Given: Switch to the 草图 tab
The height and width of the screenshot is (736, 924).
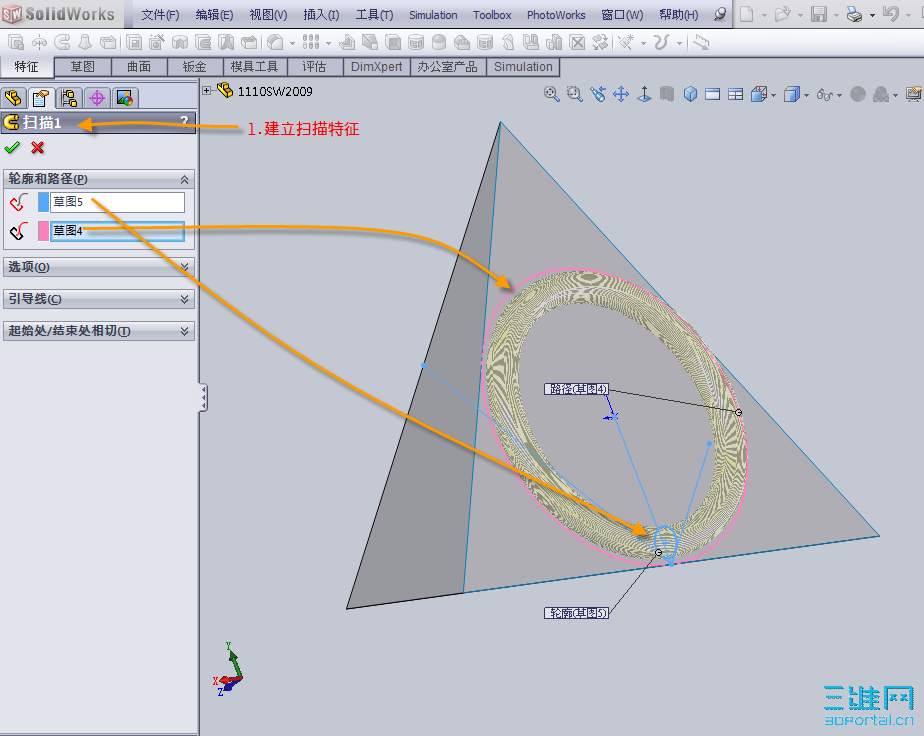Looking at the screenshot, I should coord(82,67).
